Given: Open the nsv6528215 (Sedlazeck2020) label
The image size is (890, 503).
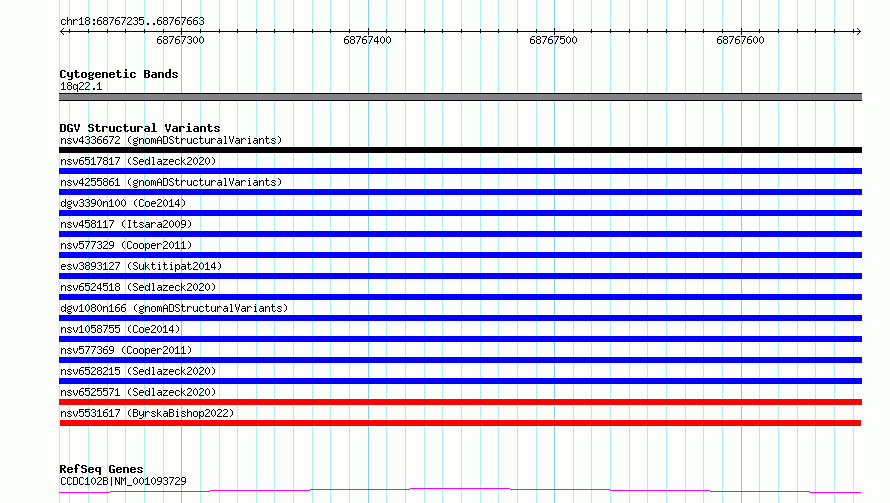Looking at the screenshot, I should coord(138,371).
